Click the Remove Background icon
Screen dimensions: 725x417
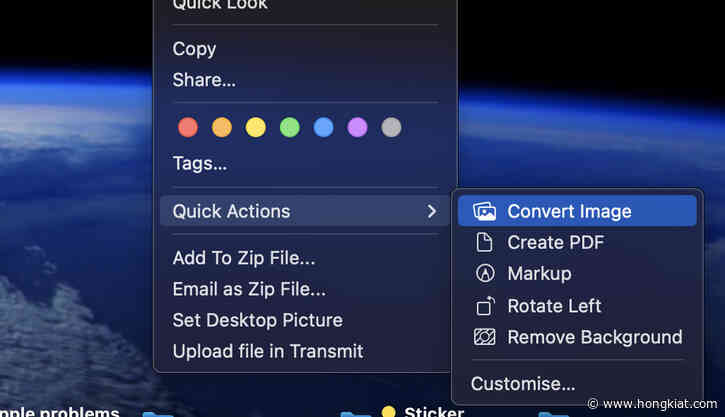coord(484,337)
